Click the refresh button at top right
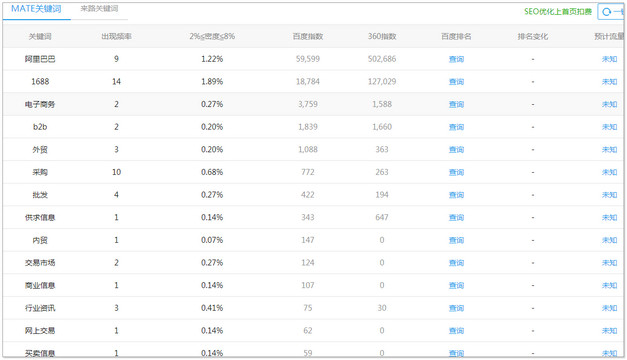The height and width of the screenshot is (360, 627). (611, 12)
